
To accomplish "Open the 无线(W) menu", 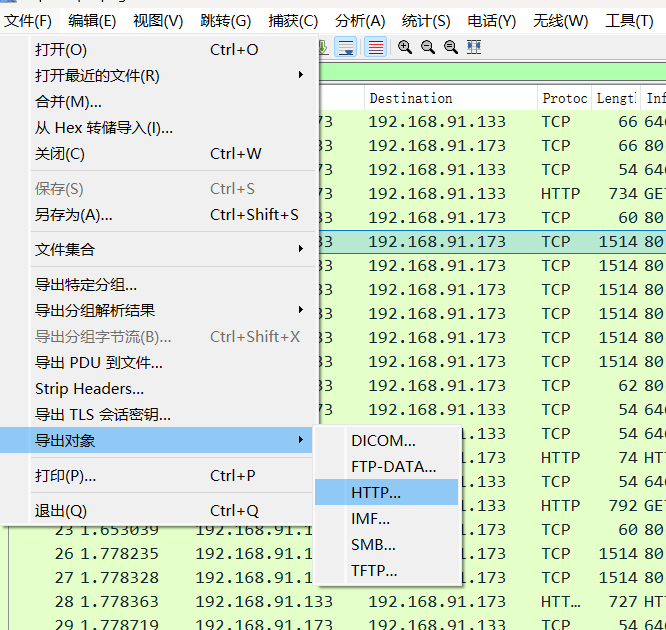I will [560, 21].
